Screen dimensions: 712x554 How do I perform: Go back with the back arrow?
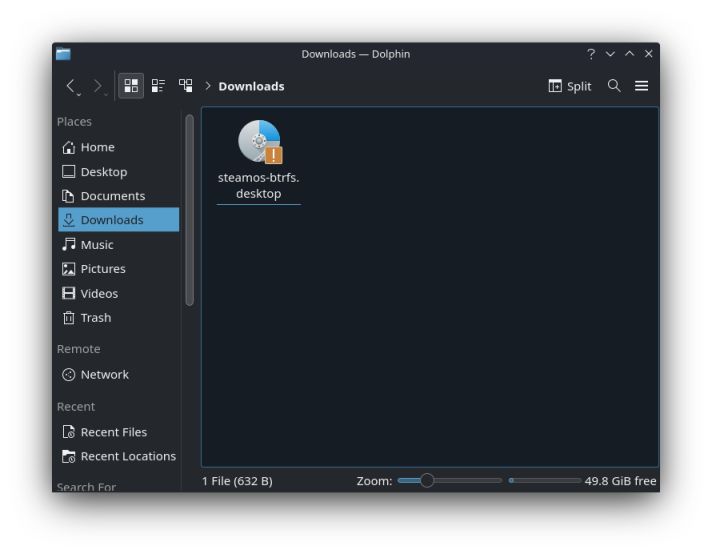(x=71, y=86)
